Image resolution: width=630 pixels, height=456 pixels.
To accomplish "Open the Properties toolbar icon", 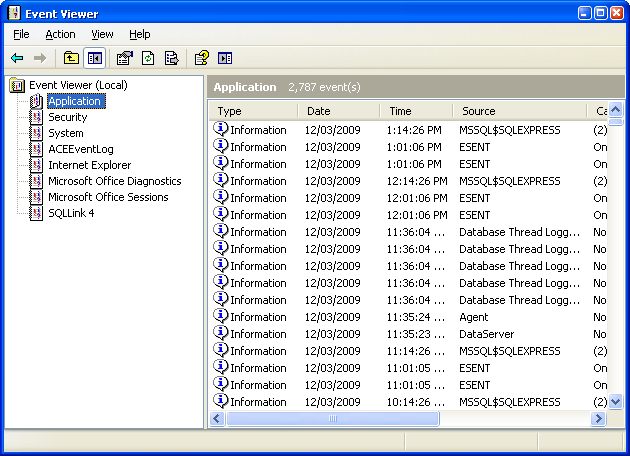I will pyautogui.click(x=125, y=58).
